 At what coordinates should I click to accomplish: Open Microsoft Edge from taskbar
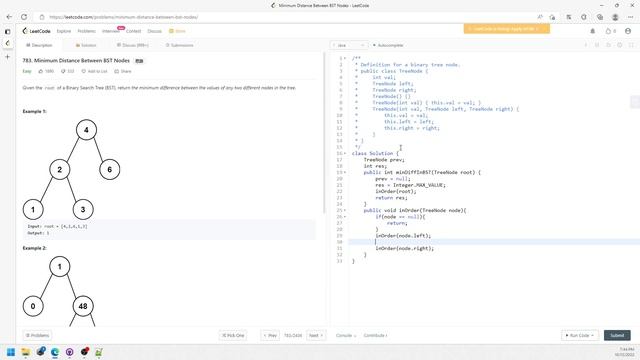point(55,352)
